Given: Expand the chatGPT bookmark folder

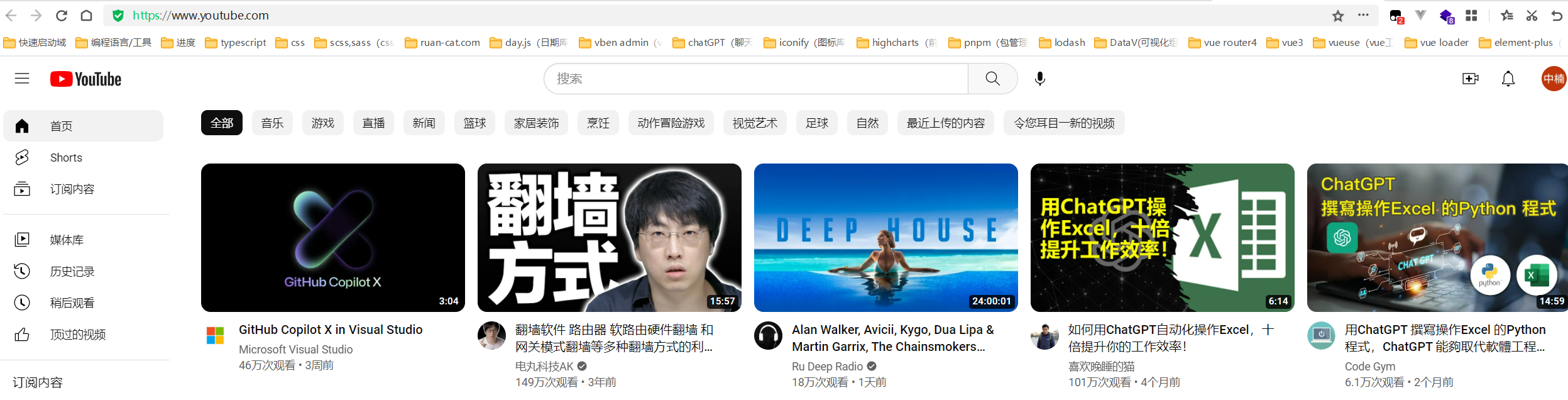Looking at the screenshot, I should tap(713, 43).
